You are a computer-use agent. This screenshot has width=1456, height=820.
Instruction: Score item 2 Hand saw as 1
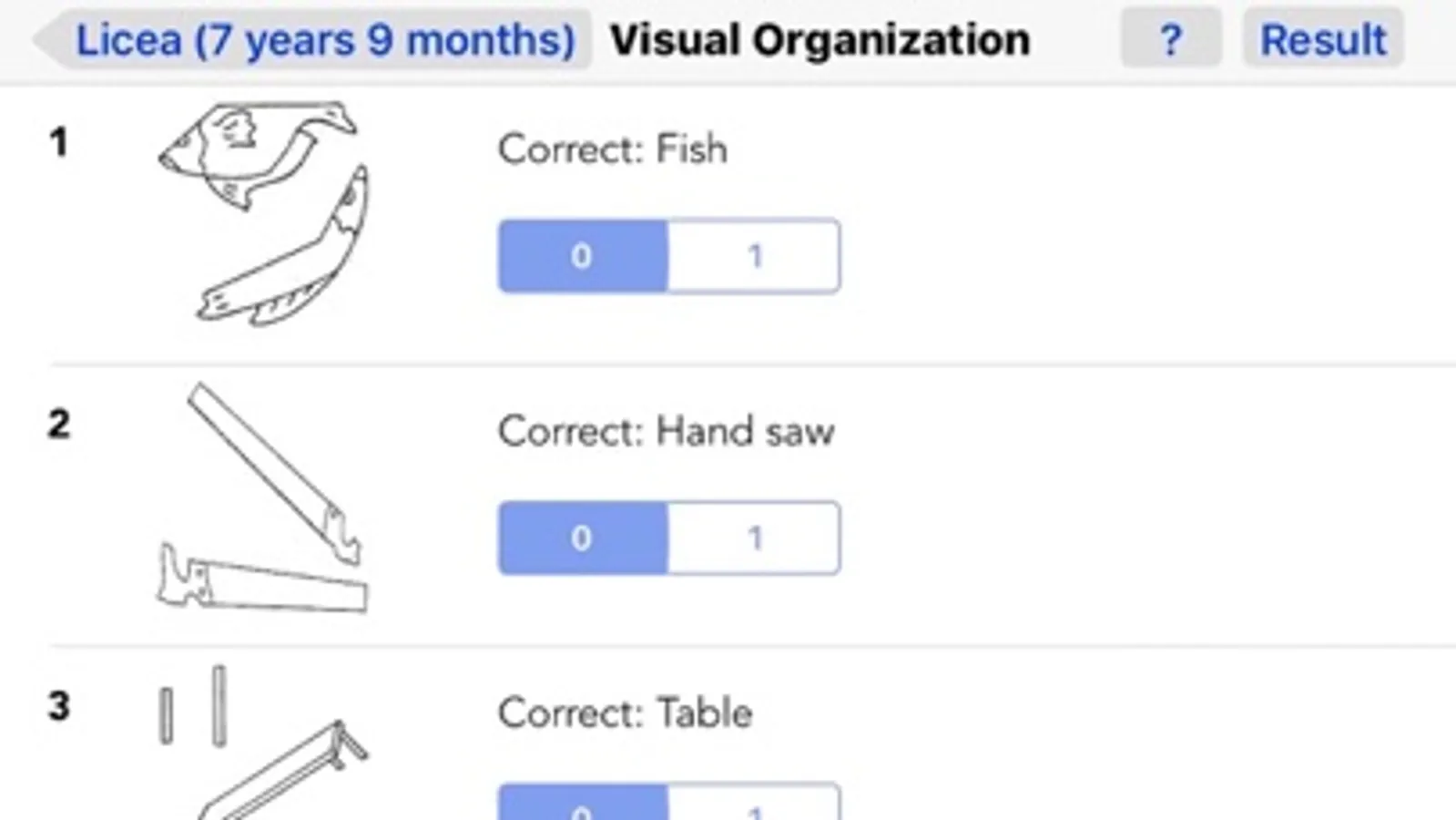click(x=754, y=538)
